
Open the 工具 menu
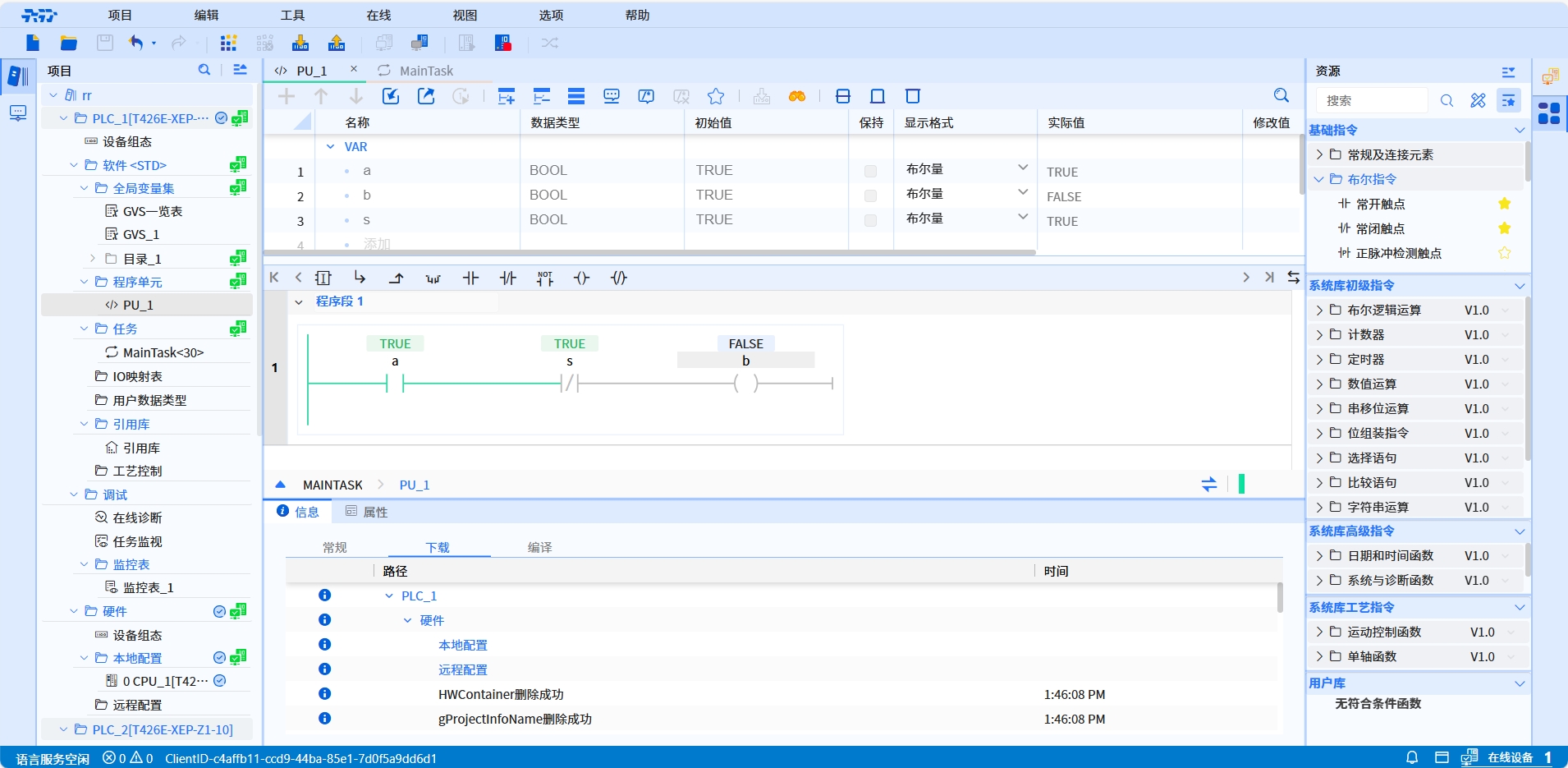pyautogui.click(x=292, y=15)
